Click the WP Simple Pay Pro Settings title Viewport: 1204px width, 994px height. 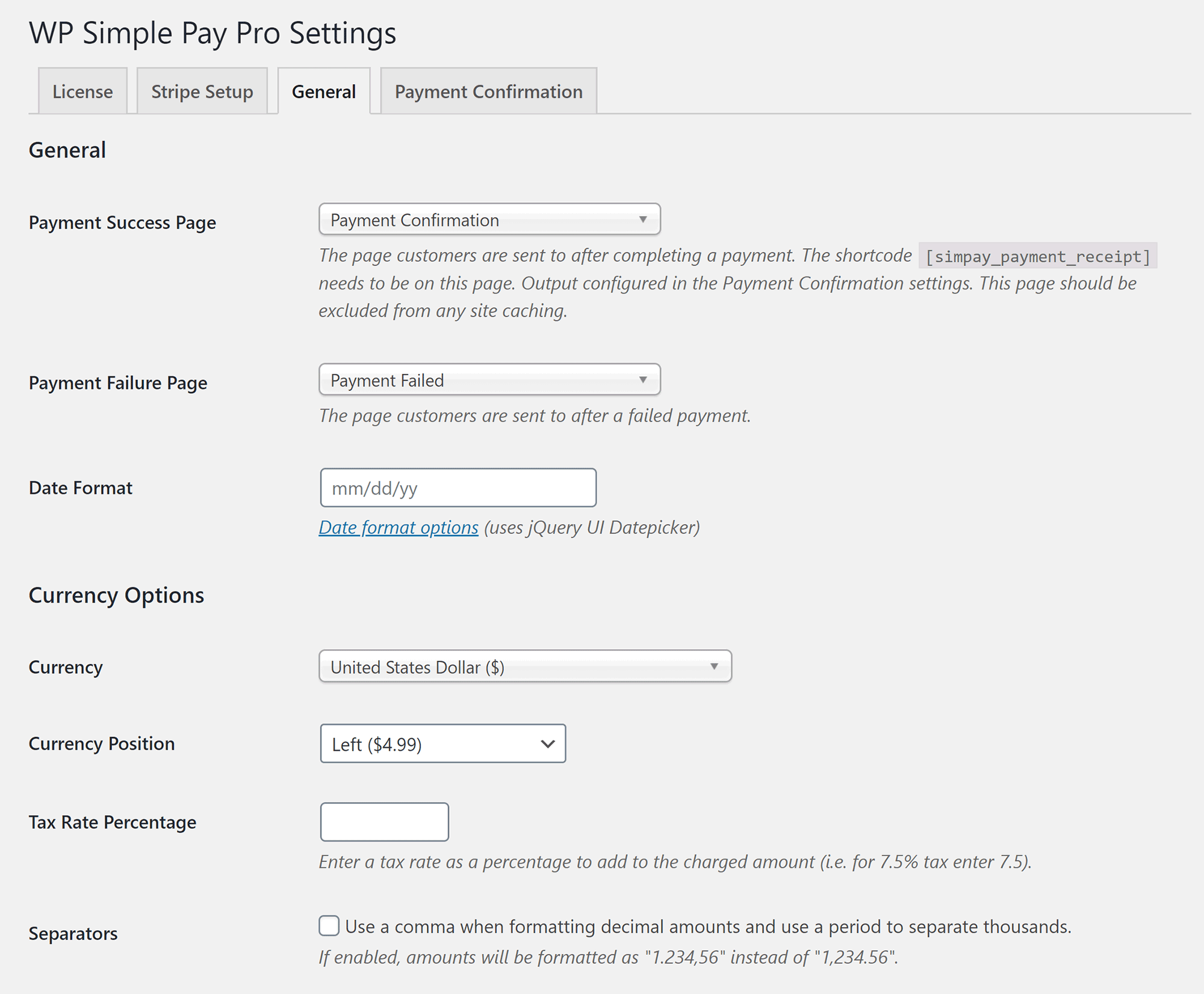coord(213,33)
